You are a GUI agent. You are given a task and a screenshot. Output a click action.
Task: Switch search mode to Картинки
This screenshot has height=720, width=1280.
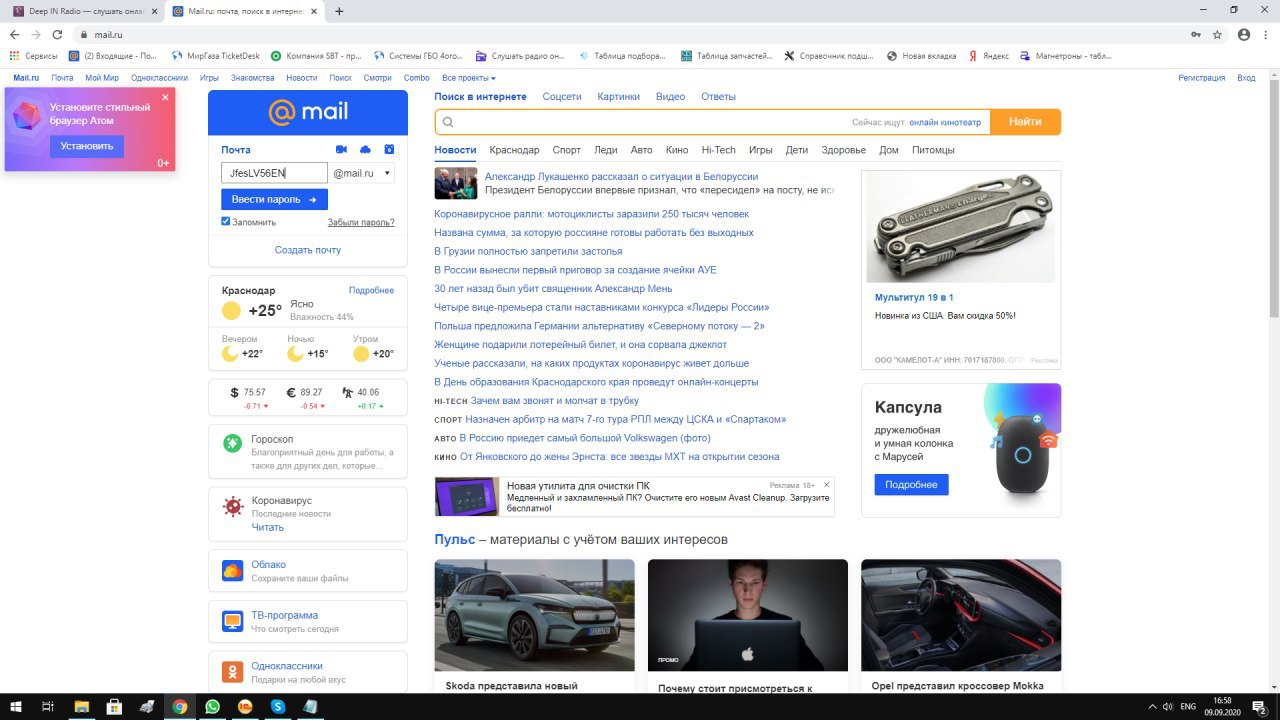pyautogui.click(x=618, y=97)
